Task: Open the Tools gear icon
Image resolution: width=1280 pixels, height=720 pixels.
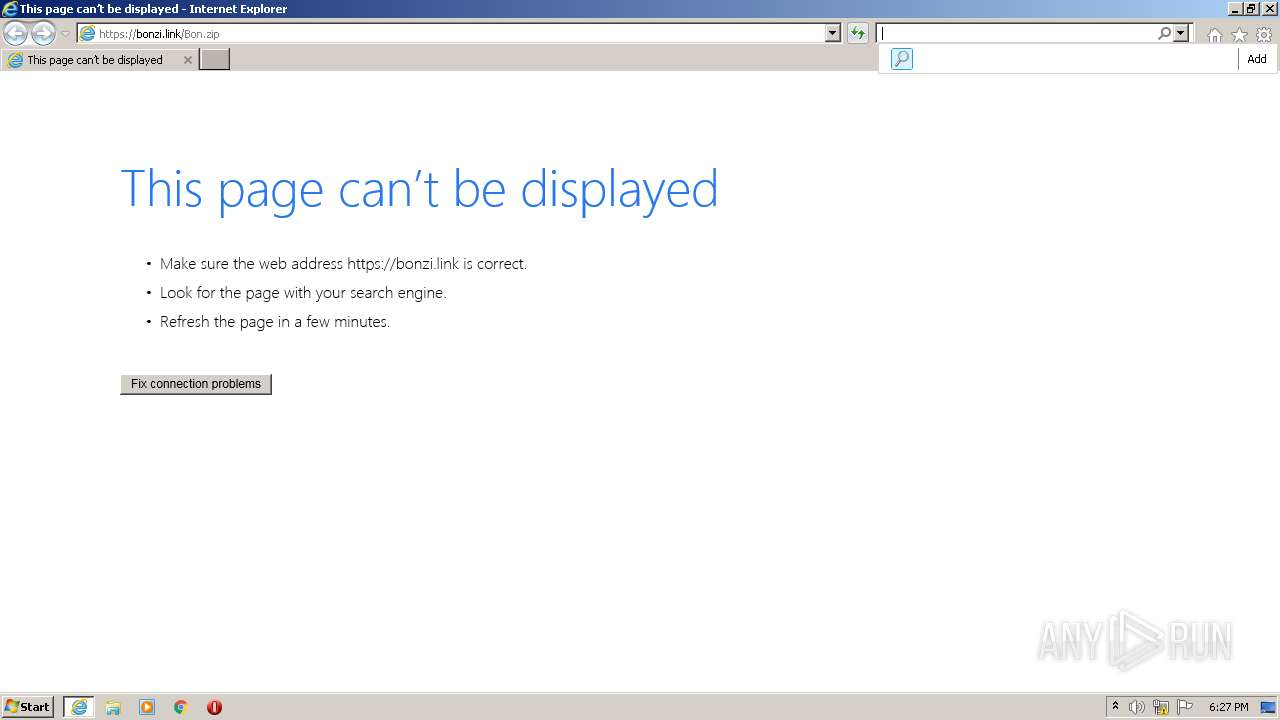Action: [x=1264, y=35]
